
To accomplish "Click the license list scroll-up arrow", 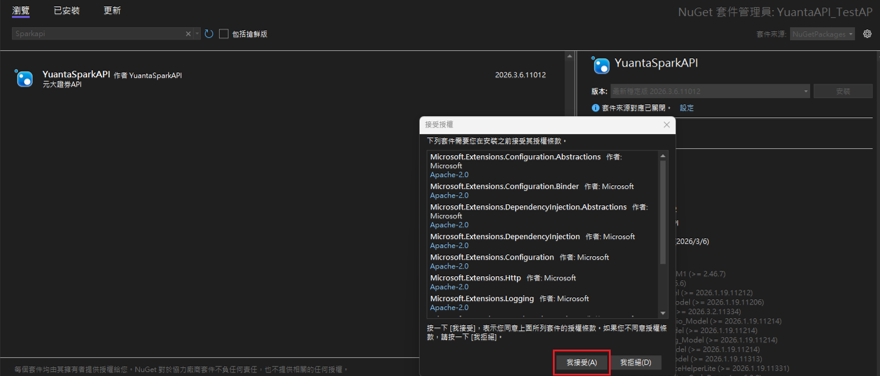I will [663, 155].
